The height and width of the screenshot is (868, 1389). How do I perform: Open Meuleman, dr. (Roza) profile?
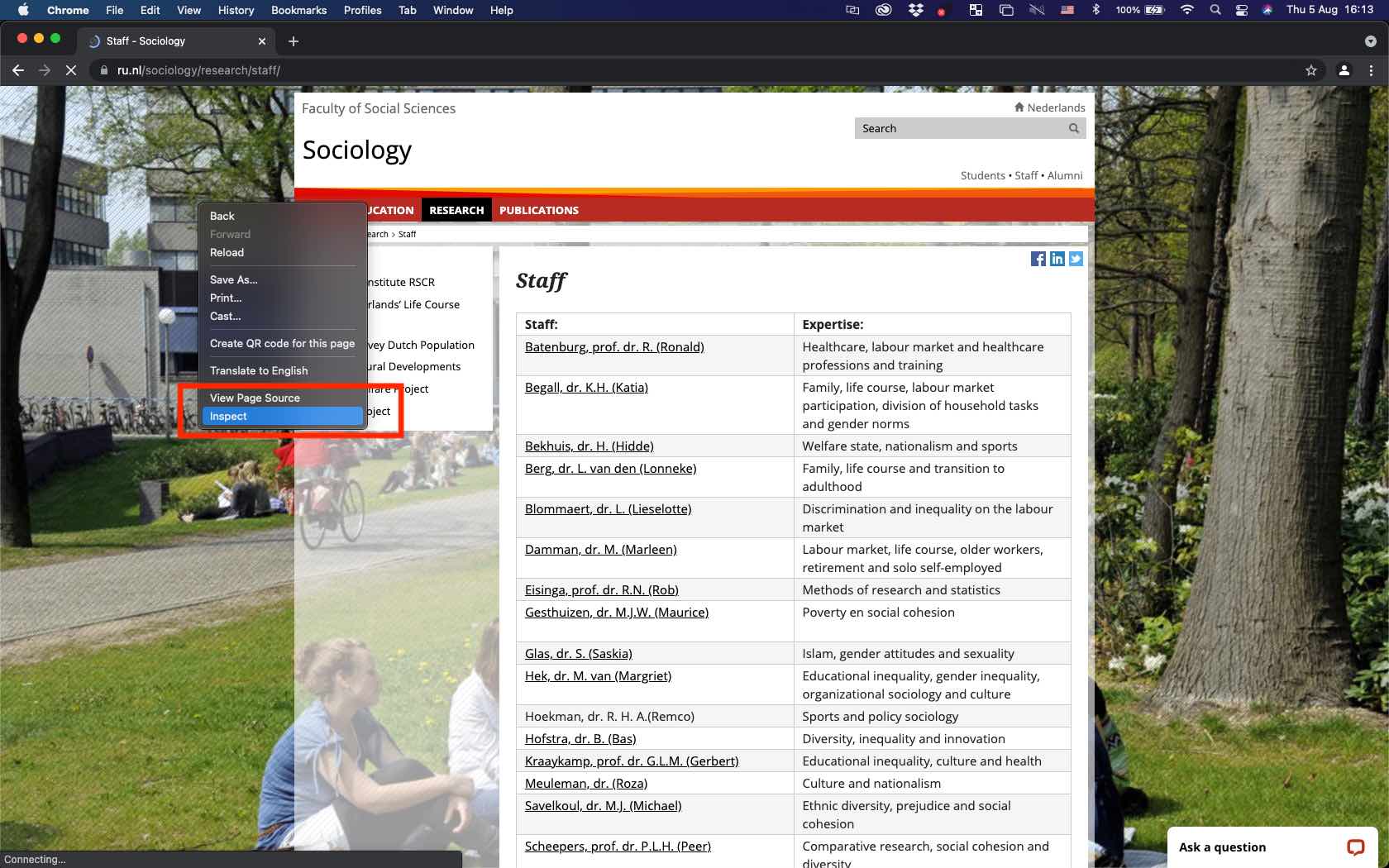(x=585, y=783)
